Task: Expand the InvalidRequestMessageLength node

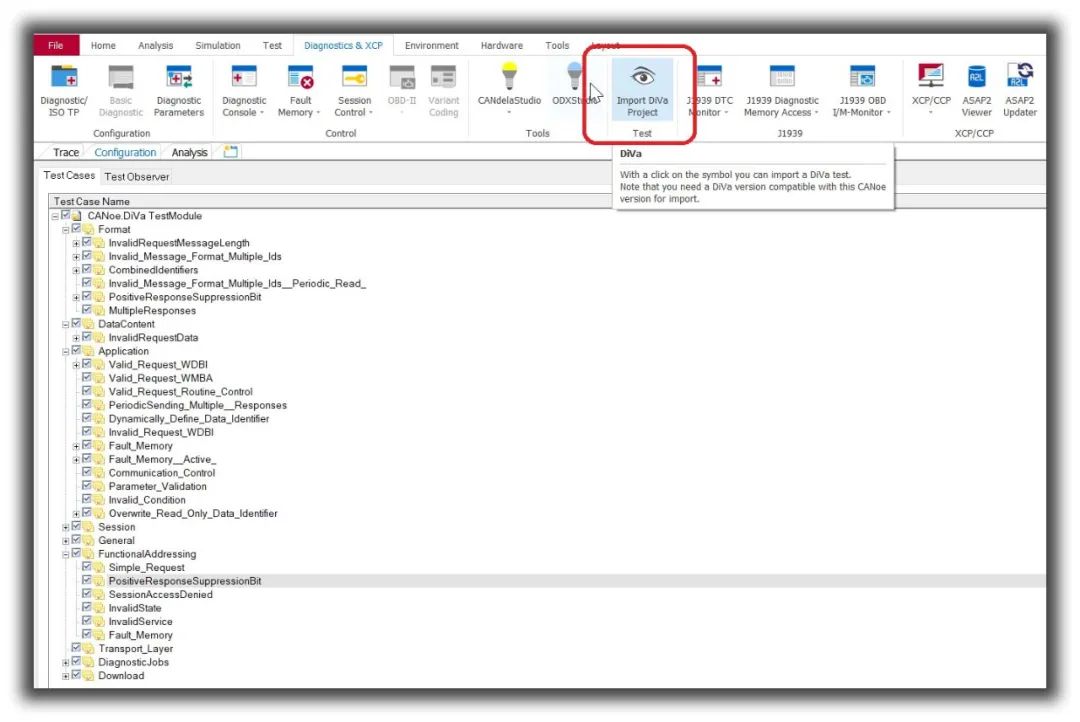Action: (76, 243)
